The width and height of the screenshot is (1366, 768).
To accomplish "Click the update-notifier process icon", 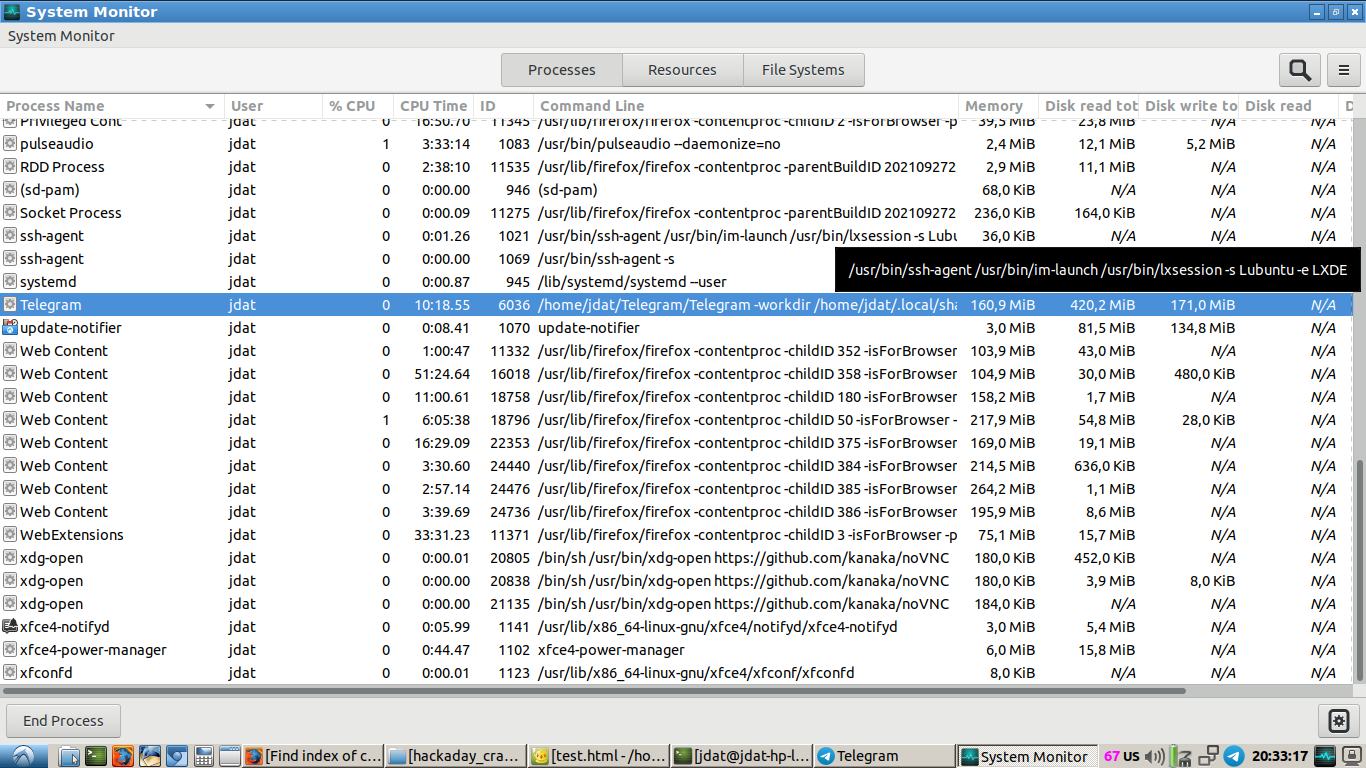I will point(10,327).
